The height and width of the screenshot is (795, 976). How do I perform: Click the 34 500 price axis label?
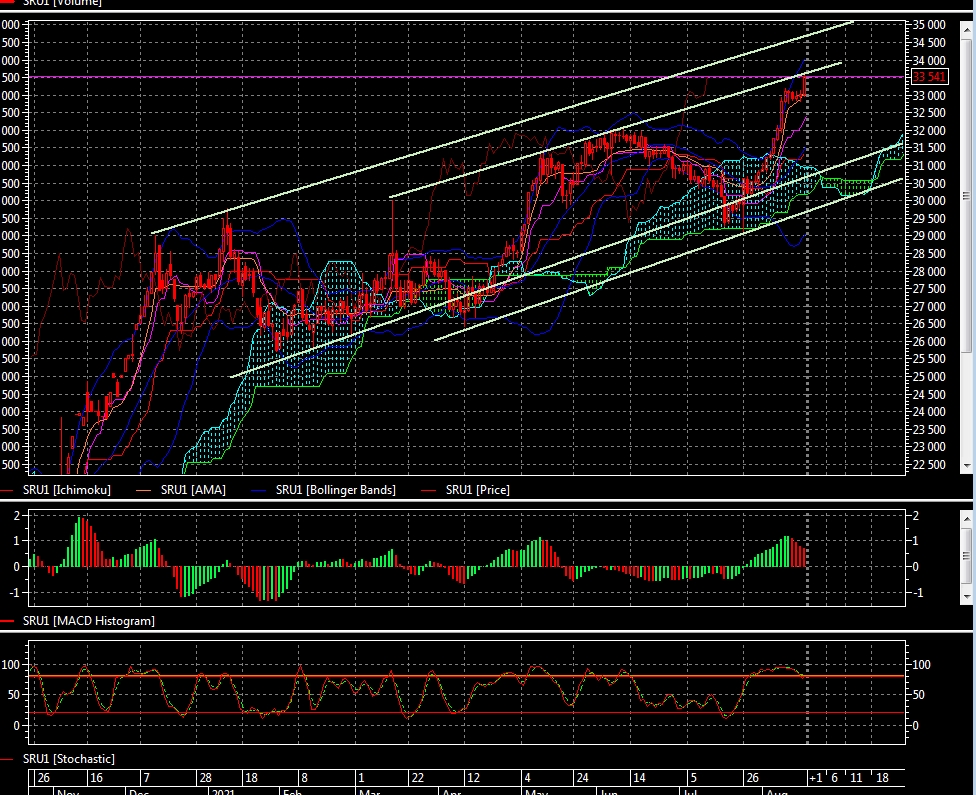click(929, 42)
